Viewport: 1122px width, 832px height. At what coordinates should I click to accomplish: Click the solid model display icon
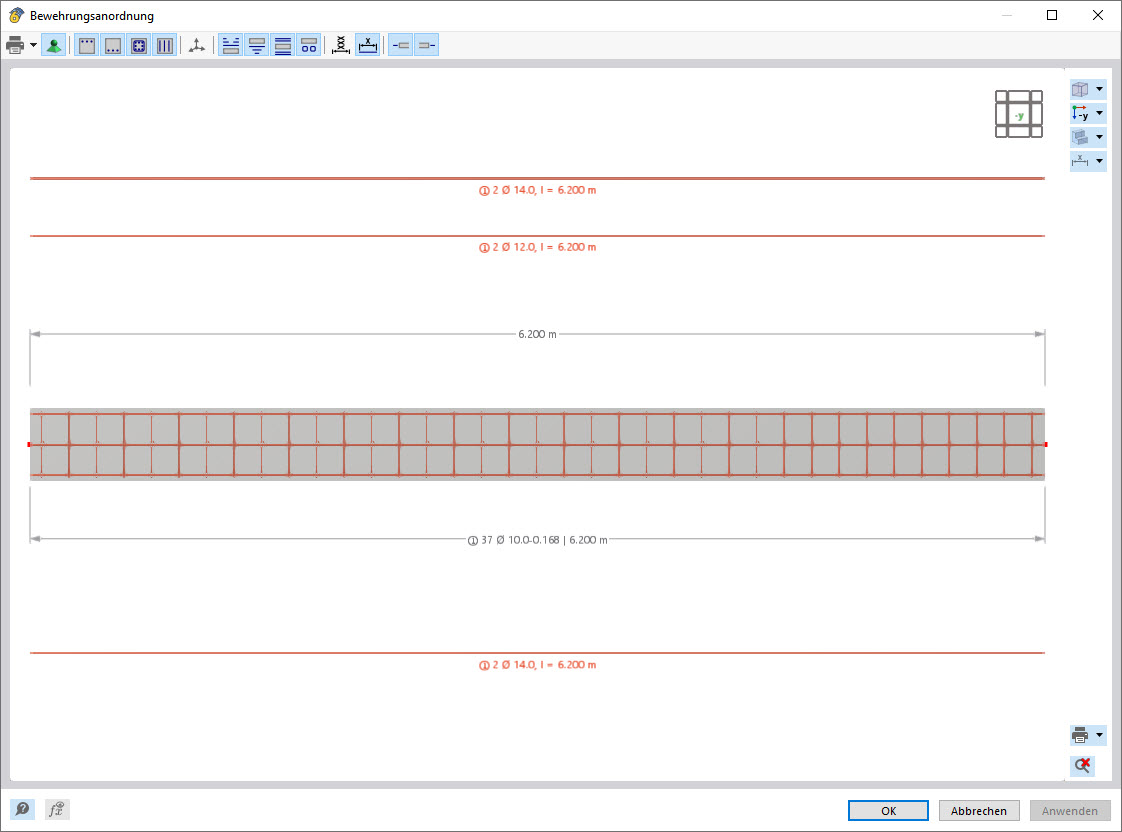pyautogui.click(x=1080, y=137)
